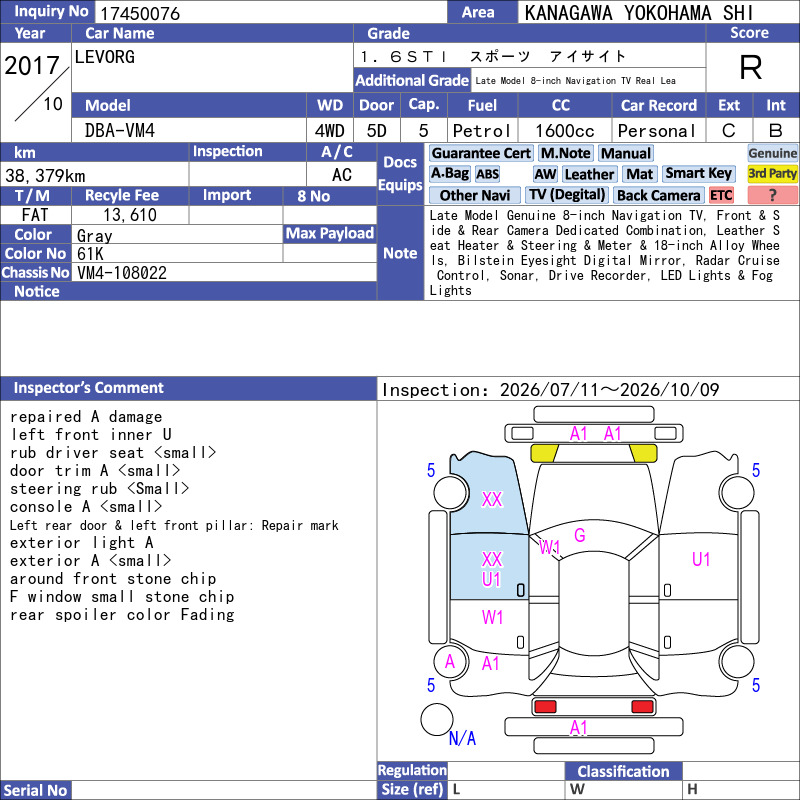This screenshot has width=800, height=800.
Task: Open the Inspector's Comment header
Action: 188,388
